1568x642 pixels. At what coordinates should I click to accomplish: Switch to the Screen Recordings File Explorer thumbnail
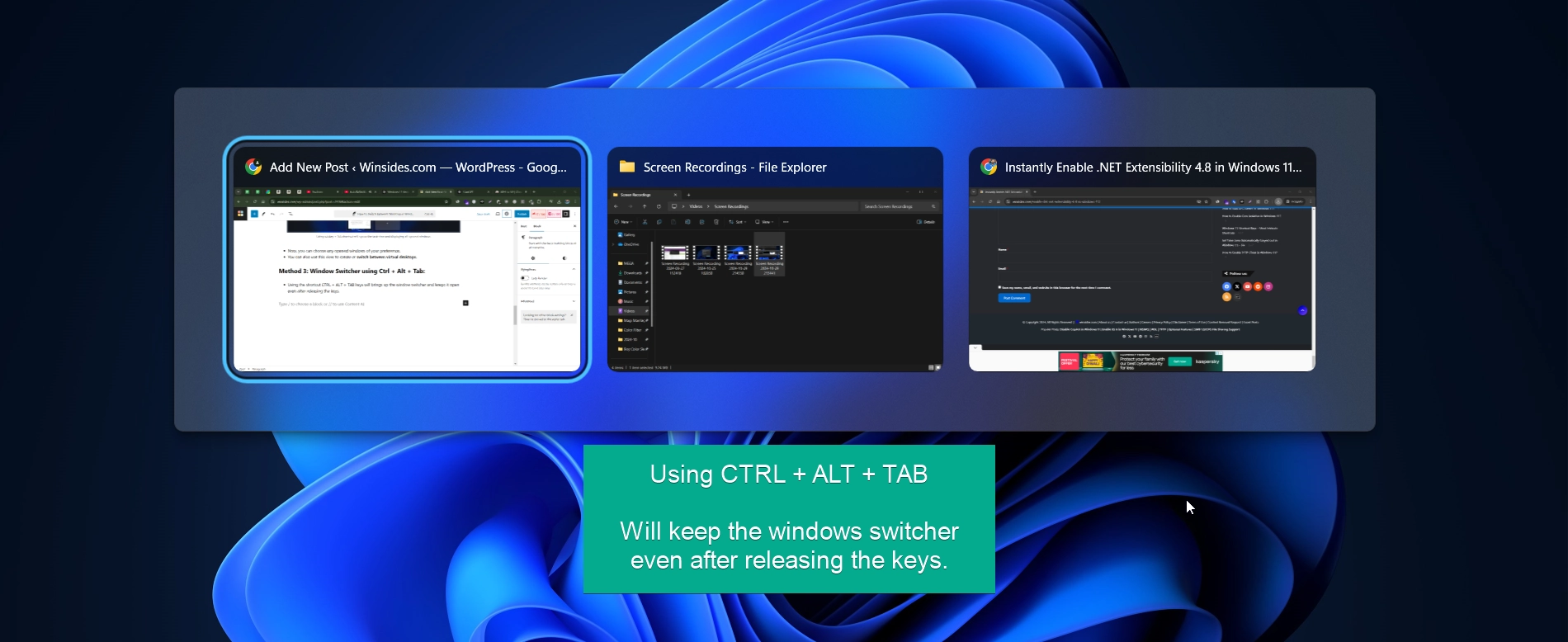pos(775,258)
